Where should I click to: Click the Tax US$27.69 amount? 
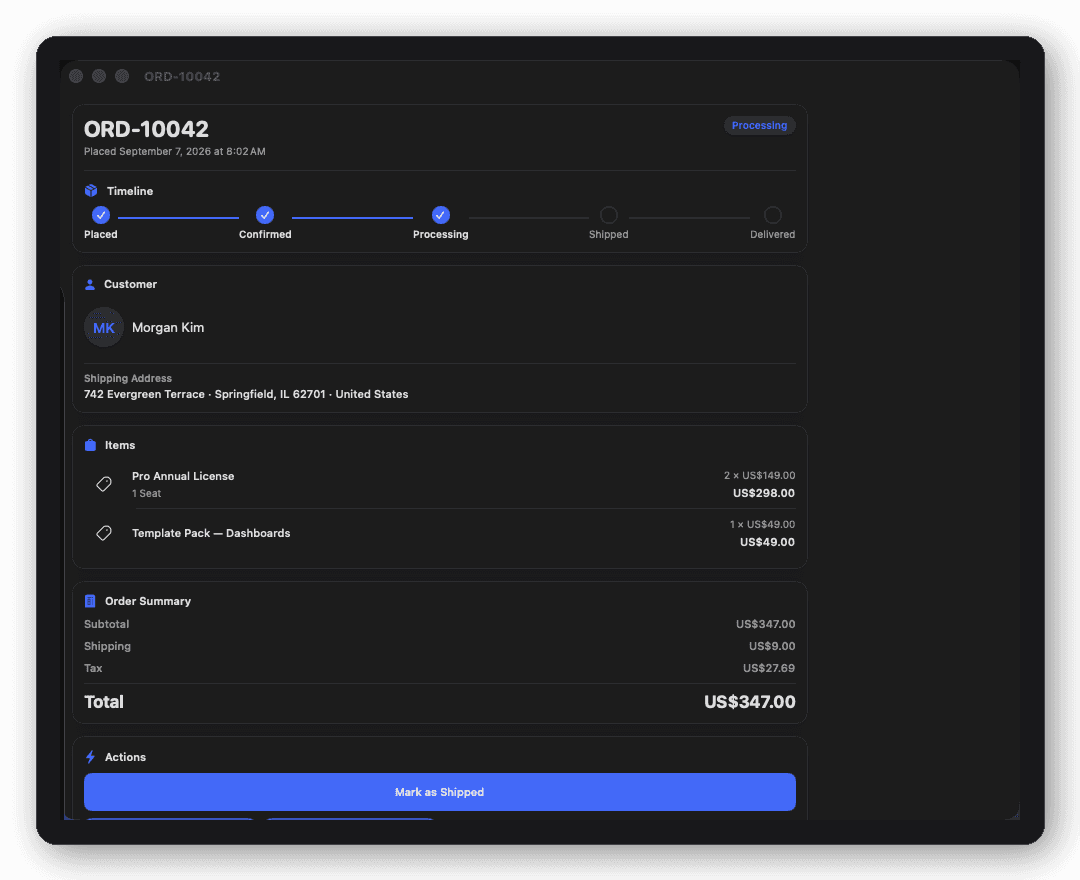click(x=769, y=668)
